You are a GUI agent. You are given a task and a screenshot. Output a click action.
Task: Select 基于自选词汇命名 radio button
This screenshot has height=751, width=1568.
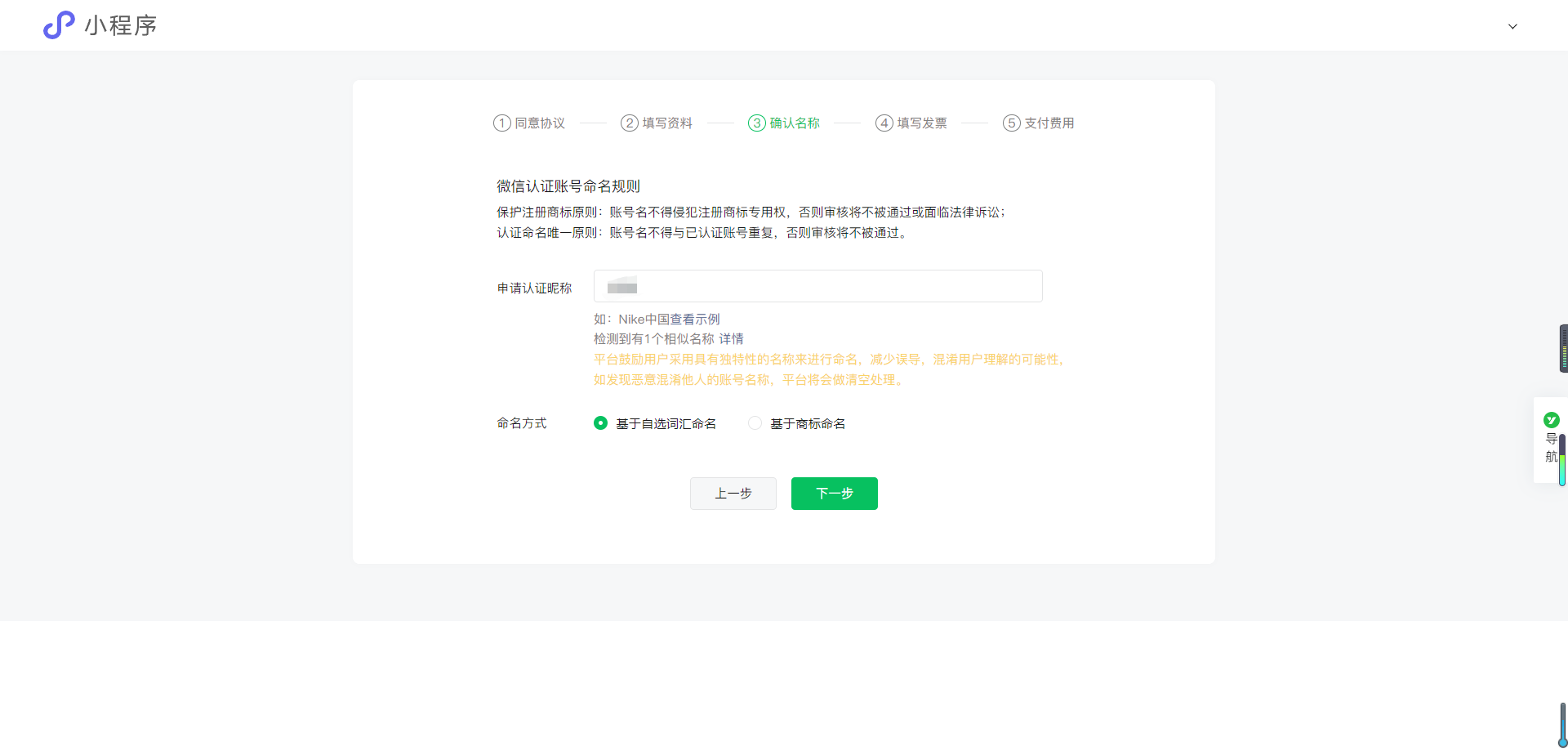click(x=600, y=423)
